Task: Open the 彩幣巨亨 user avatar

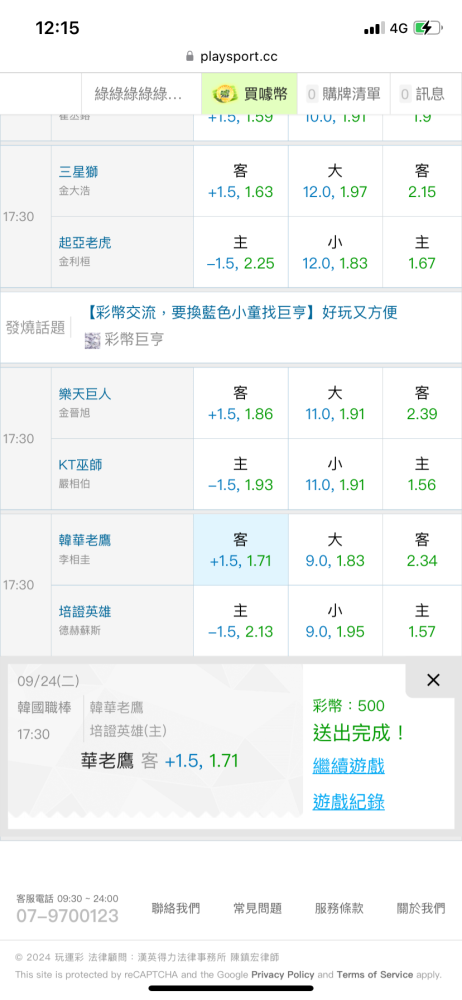Action: [x=93, y=340]
